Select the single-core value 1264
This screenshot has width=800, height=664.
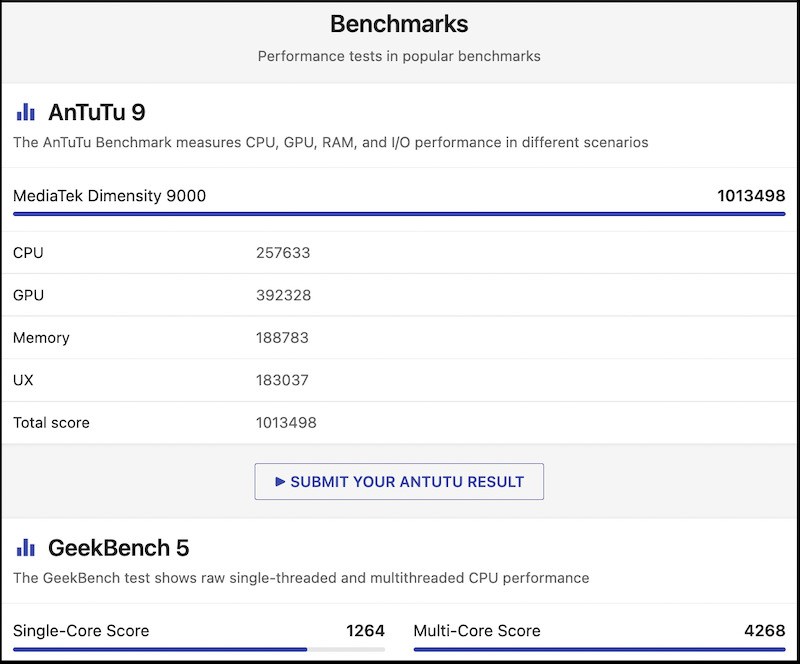click(x=365, y=631)
